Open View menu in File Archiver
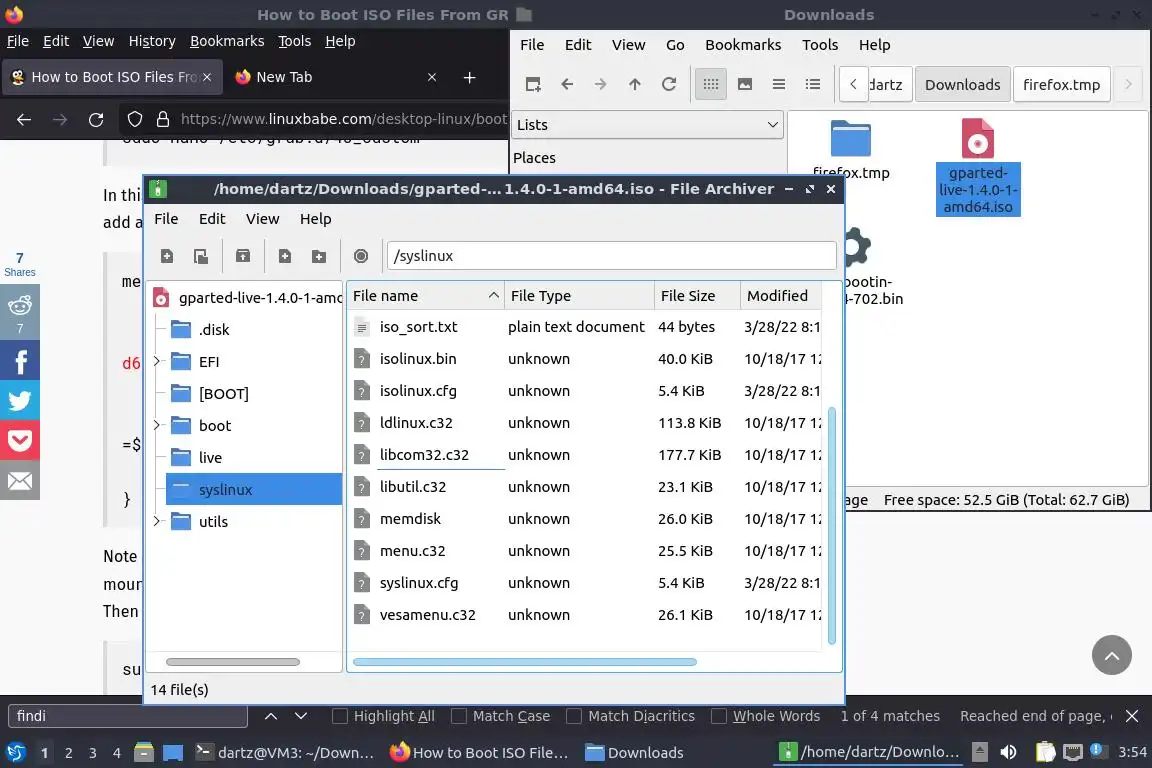The width and height of the screenshot is (1152, 768). 262,219
